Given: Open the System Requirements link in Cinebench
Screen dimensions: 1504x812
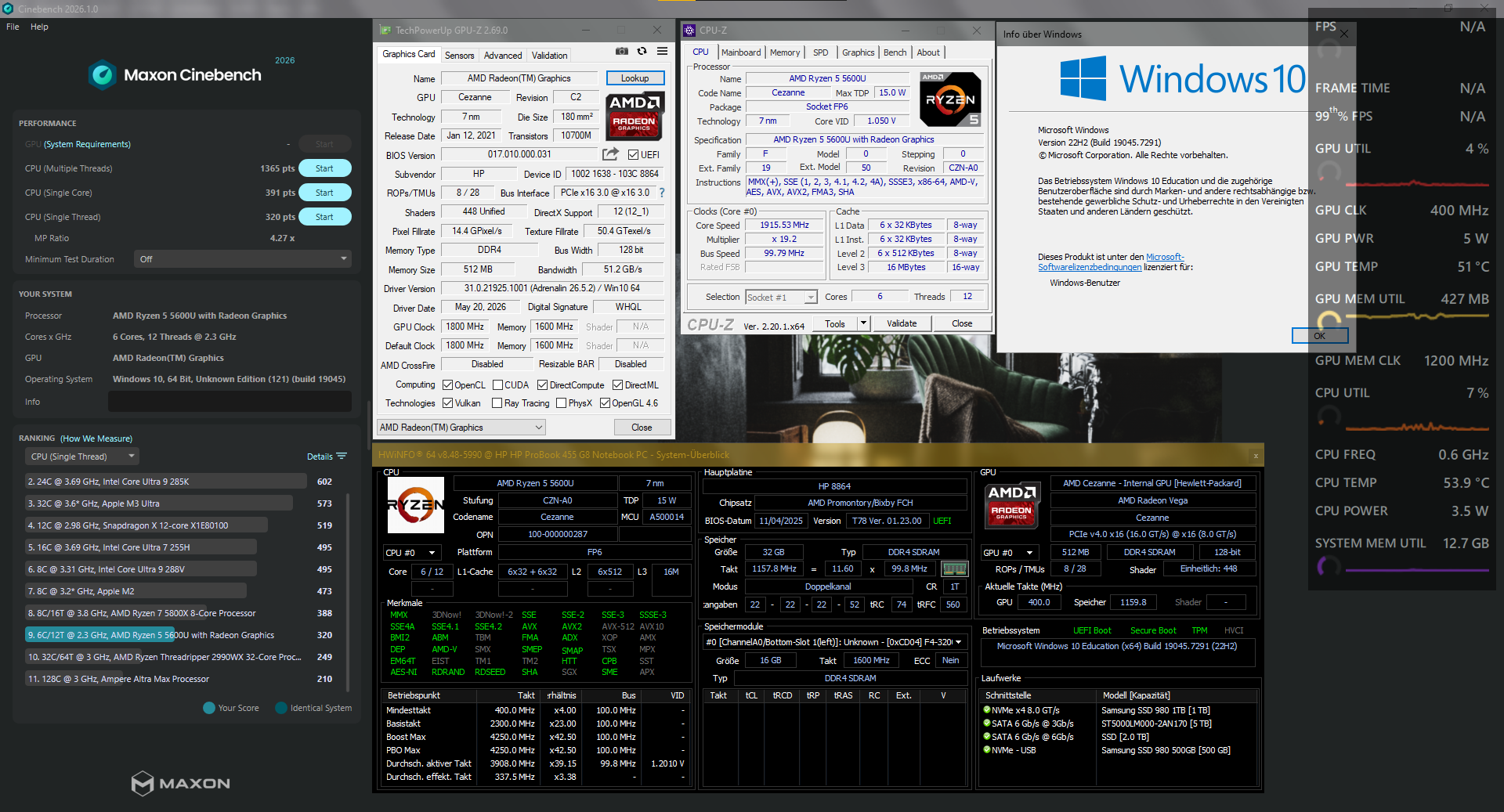Looking at the screenshot, I should click(87, 144).
